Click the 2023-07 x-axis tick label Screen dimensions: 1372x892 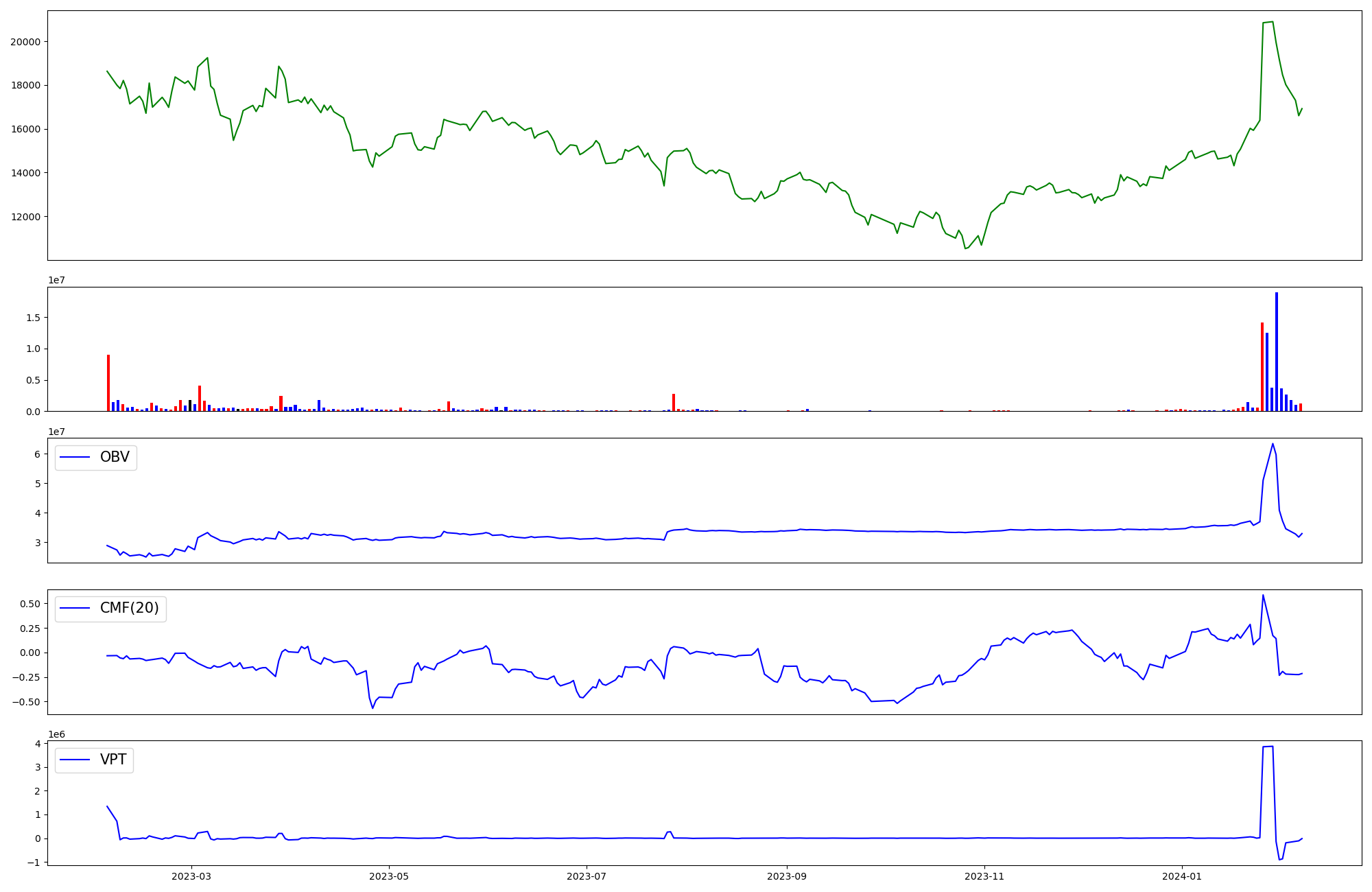click(x=587, y=876)
